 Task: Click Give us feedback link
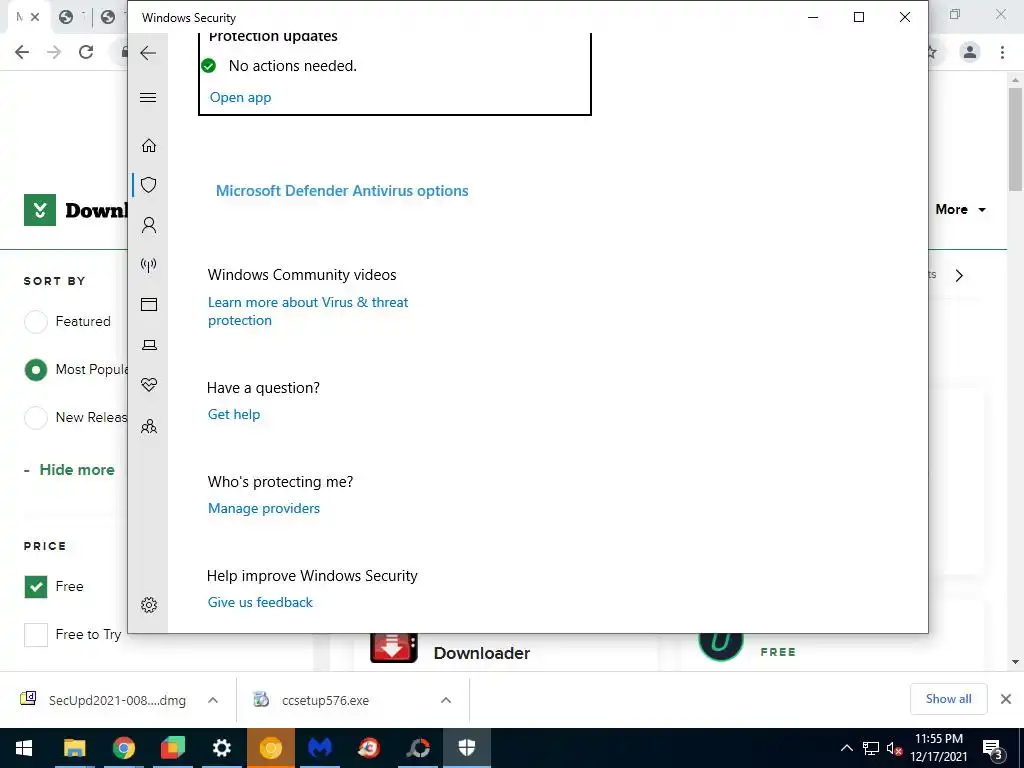point(260,602)
